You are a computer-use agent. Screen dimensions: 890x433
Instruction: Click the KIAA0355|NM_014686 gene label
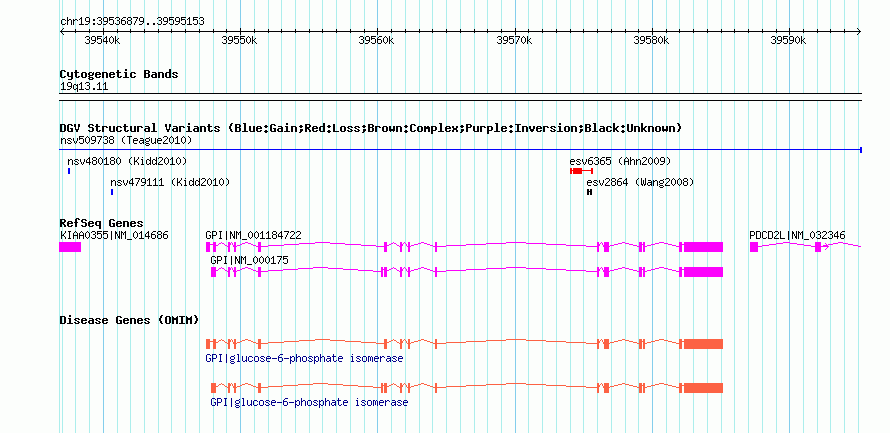(x=114, y=235)
